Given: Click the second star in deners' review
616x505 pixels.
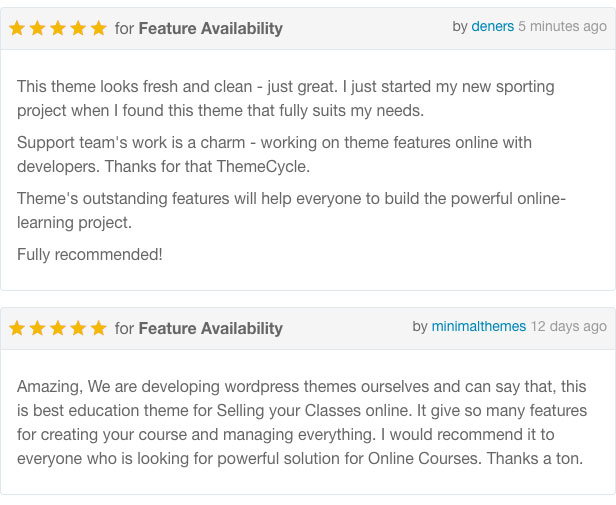Looking at the screenshot, I should click(37, 28).
